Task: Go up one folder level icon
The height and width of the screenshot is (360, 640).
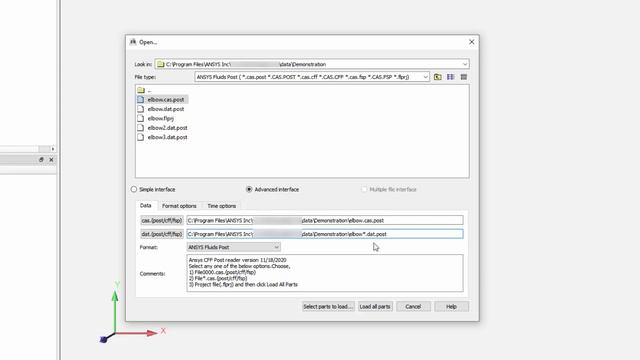Action: 438,77
